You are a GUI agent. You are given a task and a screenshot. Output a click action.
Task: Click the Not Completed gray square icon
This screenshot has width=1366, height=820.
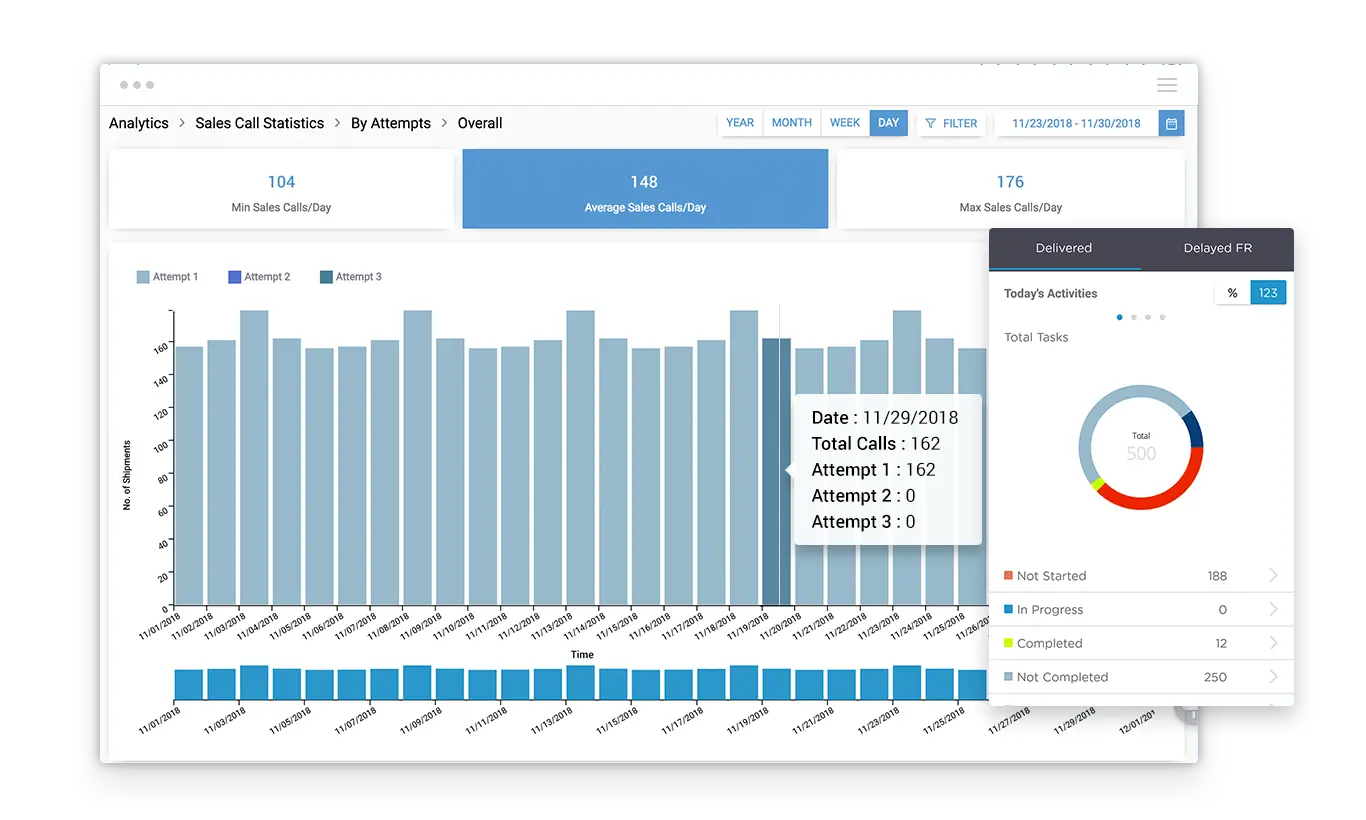[x=1008, y=677]
